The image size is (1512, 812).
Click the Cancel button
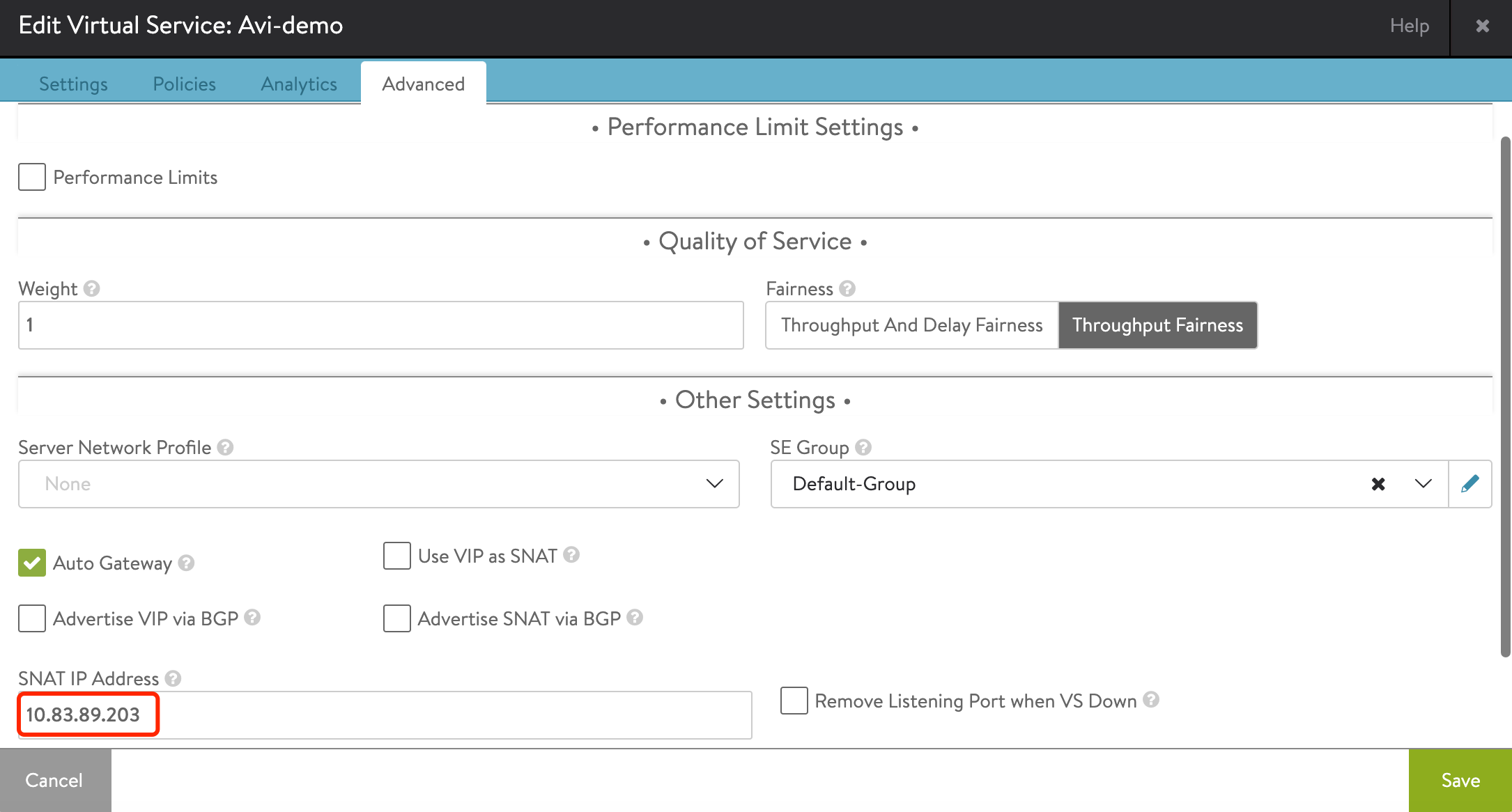click(x=54, y=780)
